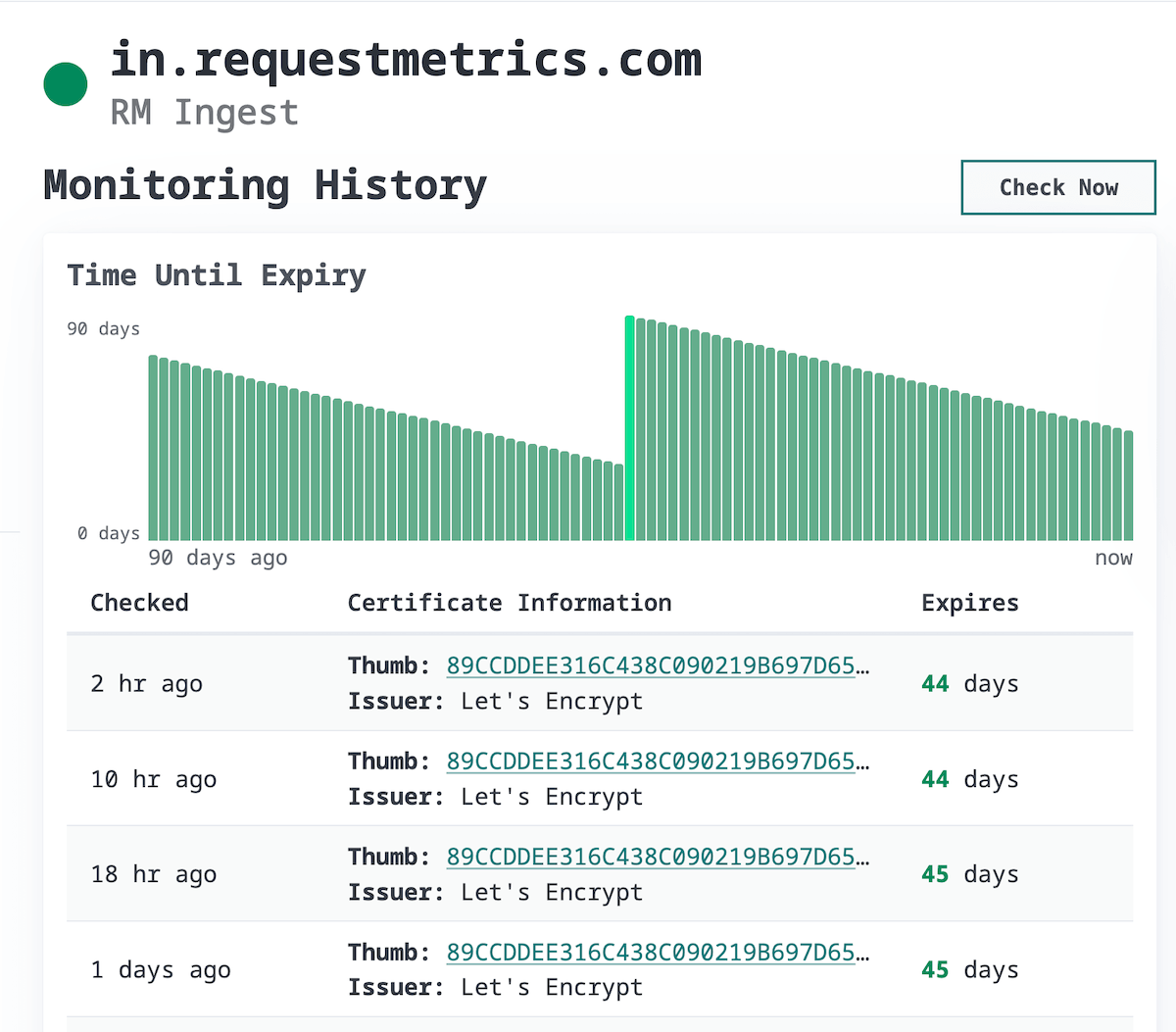Click the Checked column header
This screenshot has height=1032, width=1176.
[x=139, y=603]
